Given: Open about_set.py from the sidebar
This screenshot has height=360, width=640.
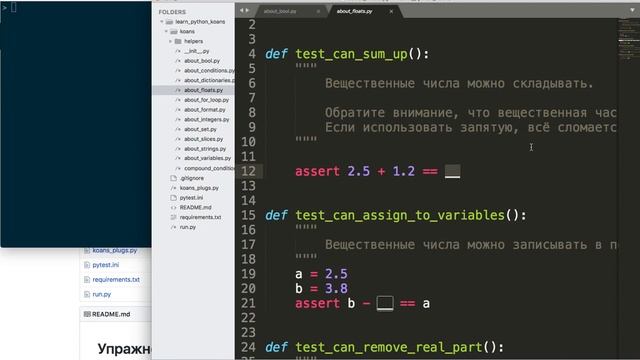Looking at the screenshot, I should click(200, 129).
